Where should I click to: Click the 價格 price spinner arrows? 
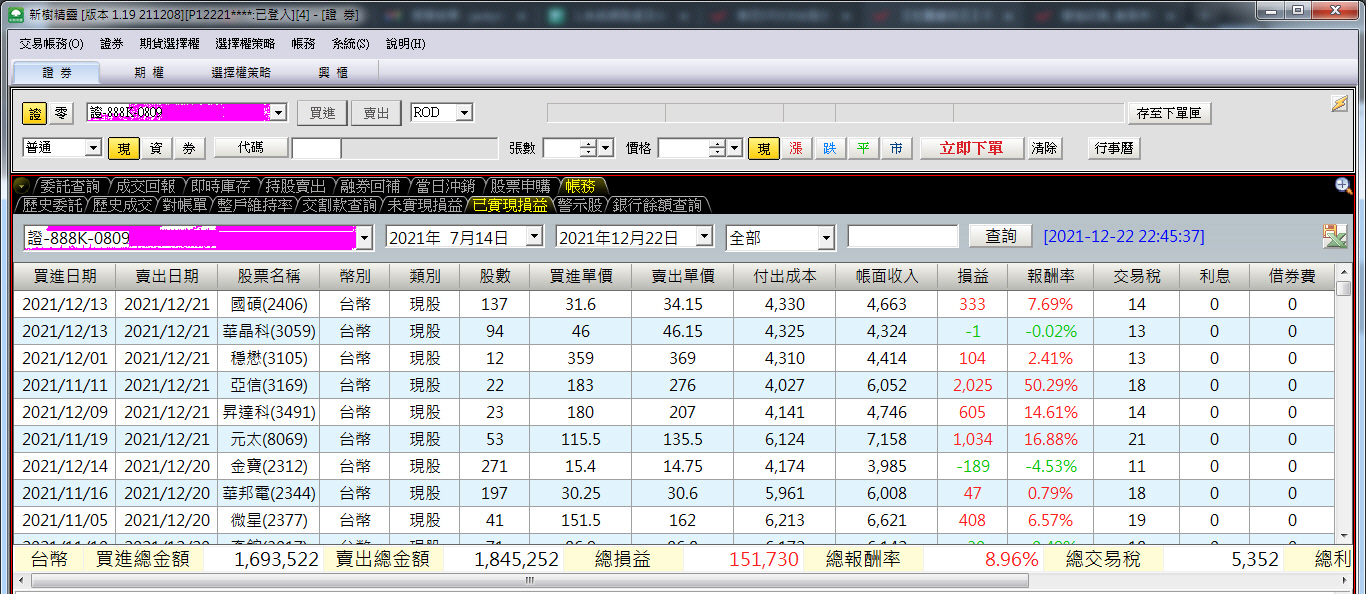[x=717, y=148]
